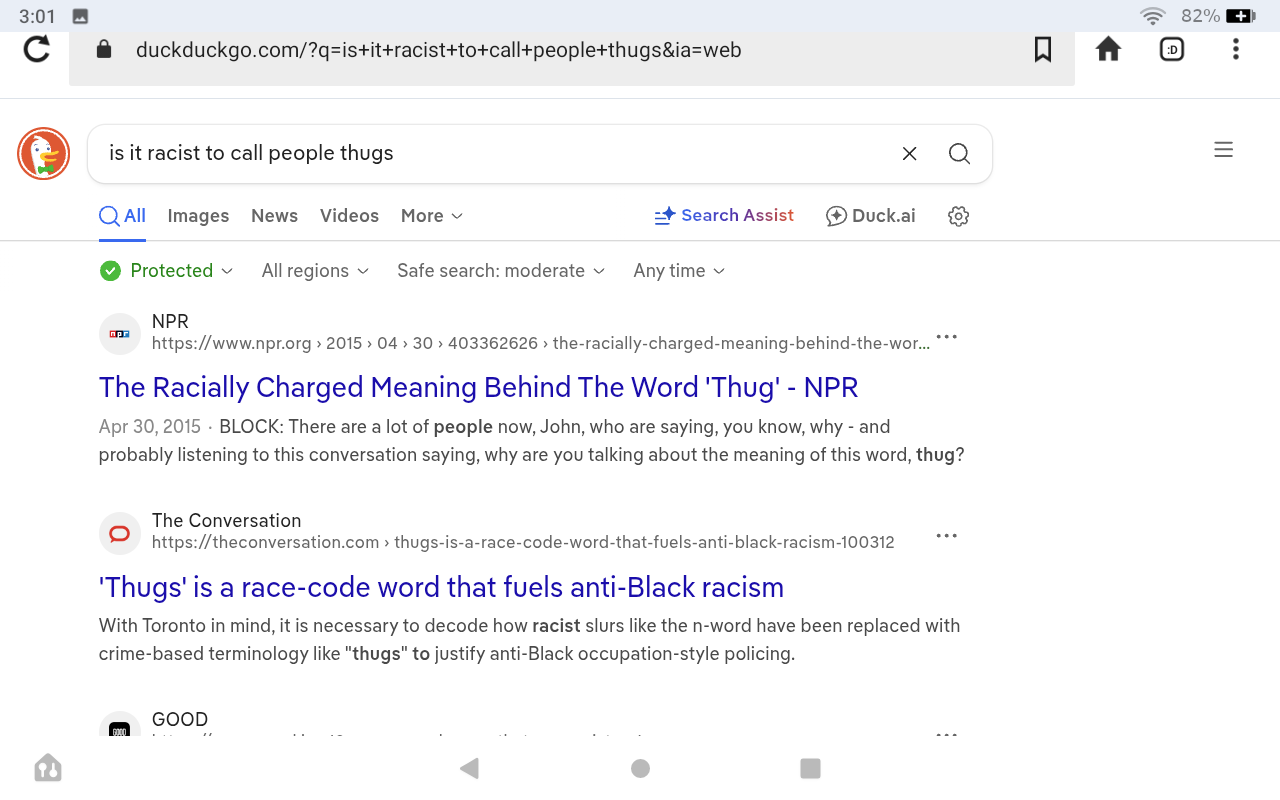Image resolution: width=1280 pixels, height=800 pixels.
Task: Switch to the Images tab
Action: (198, 216)
